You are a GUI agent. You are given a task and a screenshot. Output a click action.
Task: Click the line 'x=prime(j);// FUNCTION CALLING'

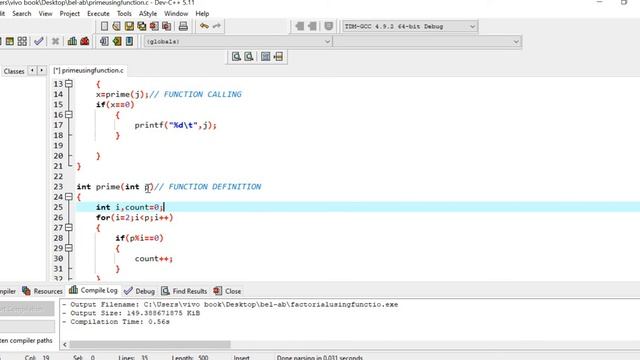pos(169,94)
